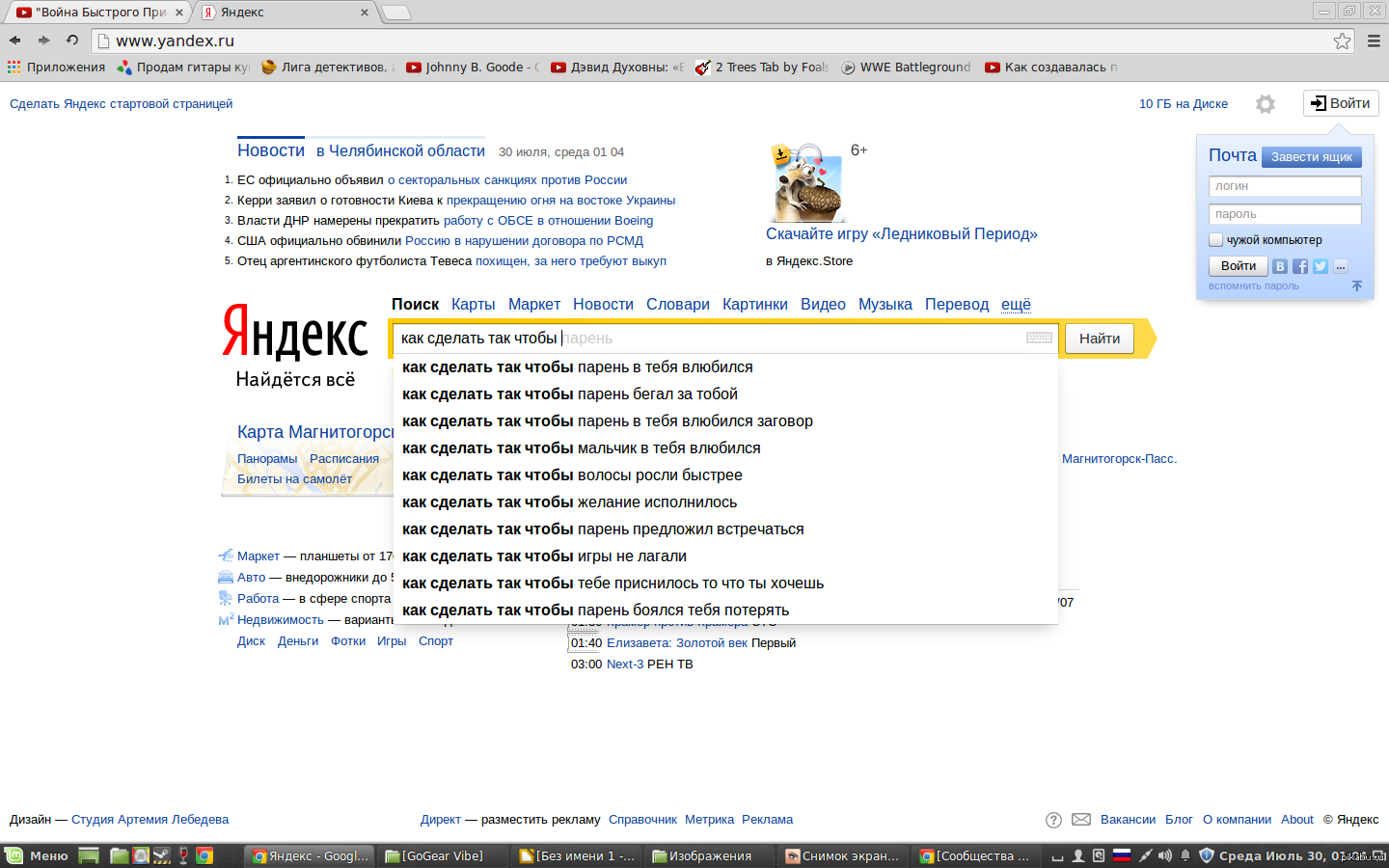Expand the 'ещё' services dropdown

point(1016,305)
